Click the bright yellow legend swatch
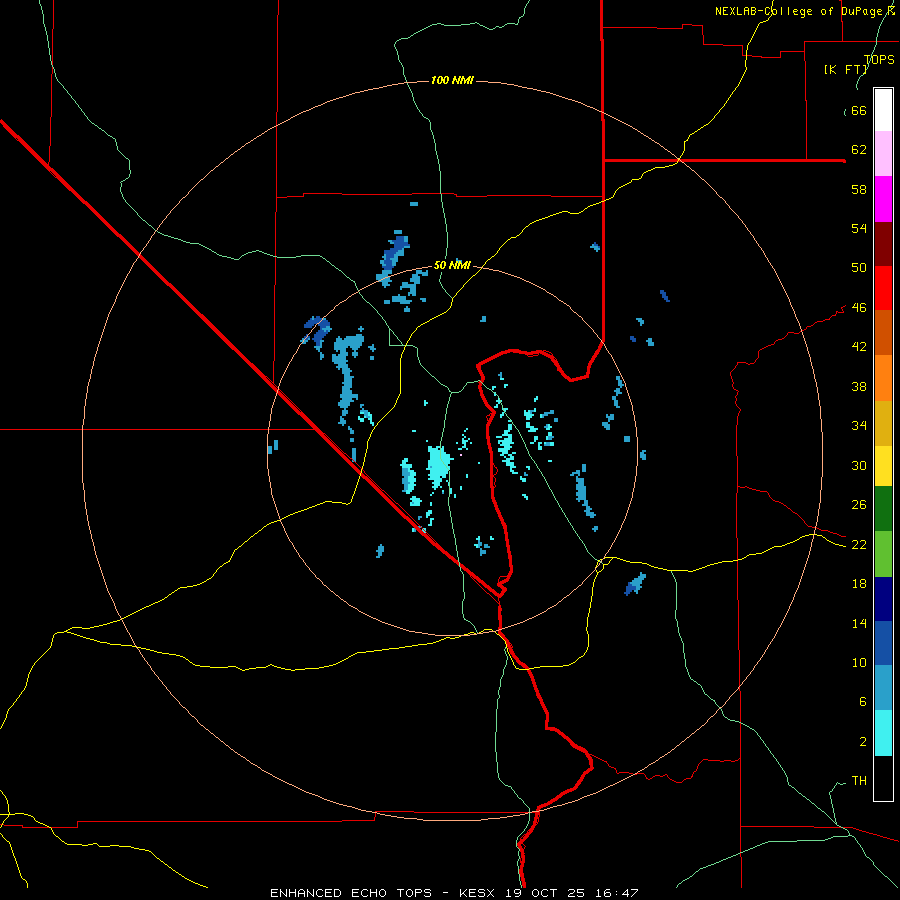Viewport: 900px width, 900px height. point(883,466)
